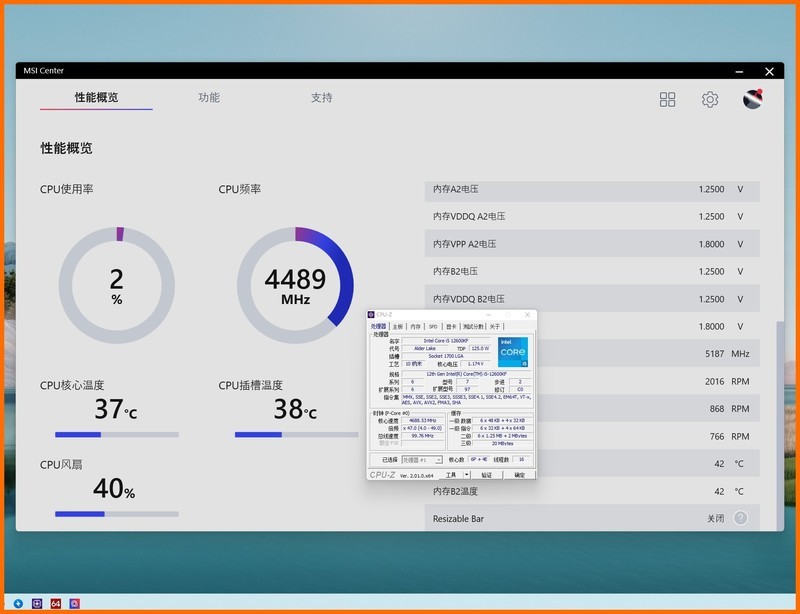Click the 性能概览 section heading
Viewport: 800px width, 614px height.
click(66, 148)
